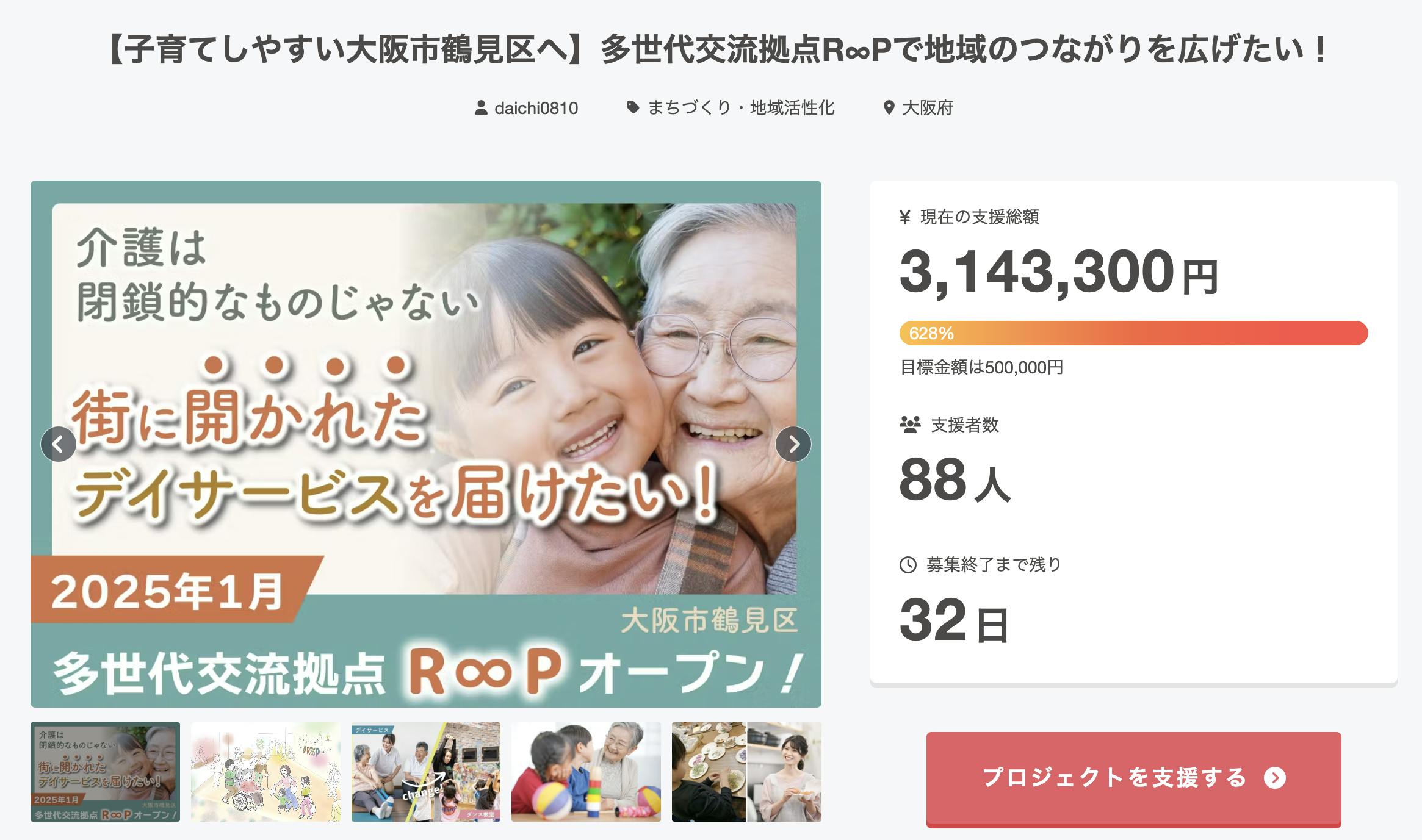Viewport: 1422px width, 840px height.
Task: Open the daichi0810 author profile link
Action: [x=536, y=108]
